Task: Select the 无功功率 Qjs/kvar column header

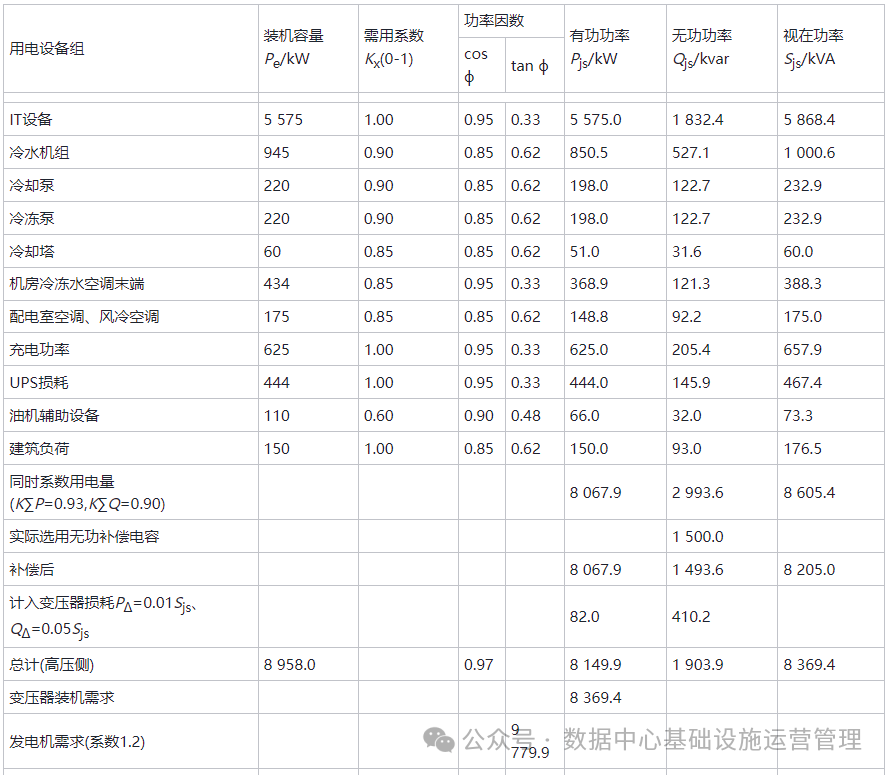Action: [x=701, y=47]
